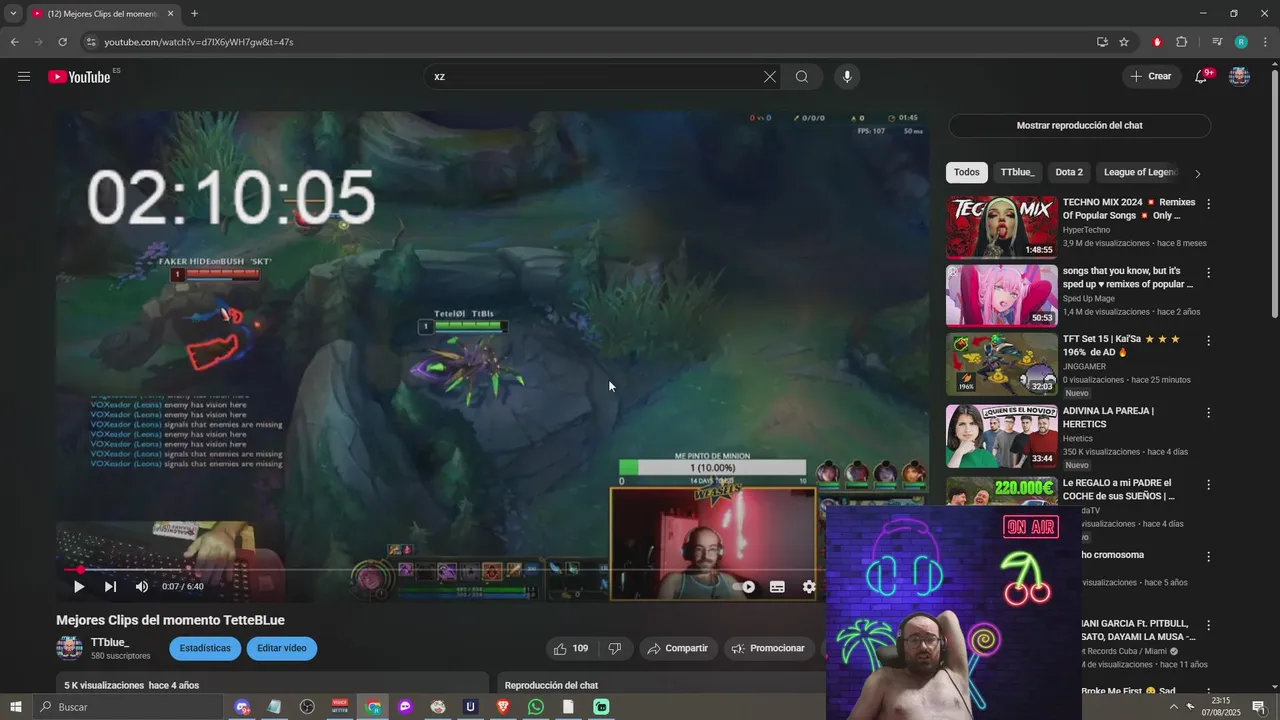Screen dimensions: 1280x720
Task: Mute the video volume
Action: pyautogui.click(x=142, y=587)
